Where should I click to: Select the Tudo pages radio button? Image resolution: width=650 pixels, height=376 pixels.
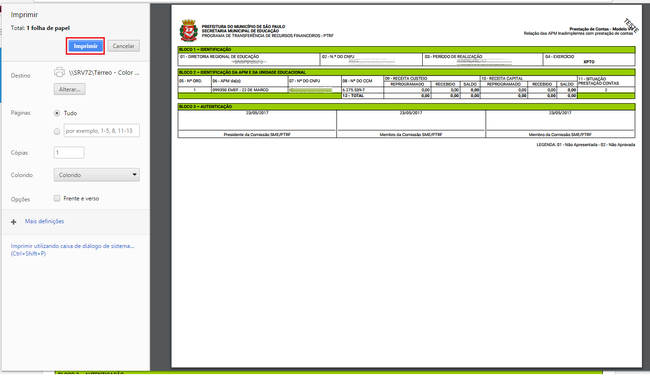click(57, 113)
